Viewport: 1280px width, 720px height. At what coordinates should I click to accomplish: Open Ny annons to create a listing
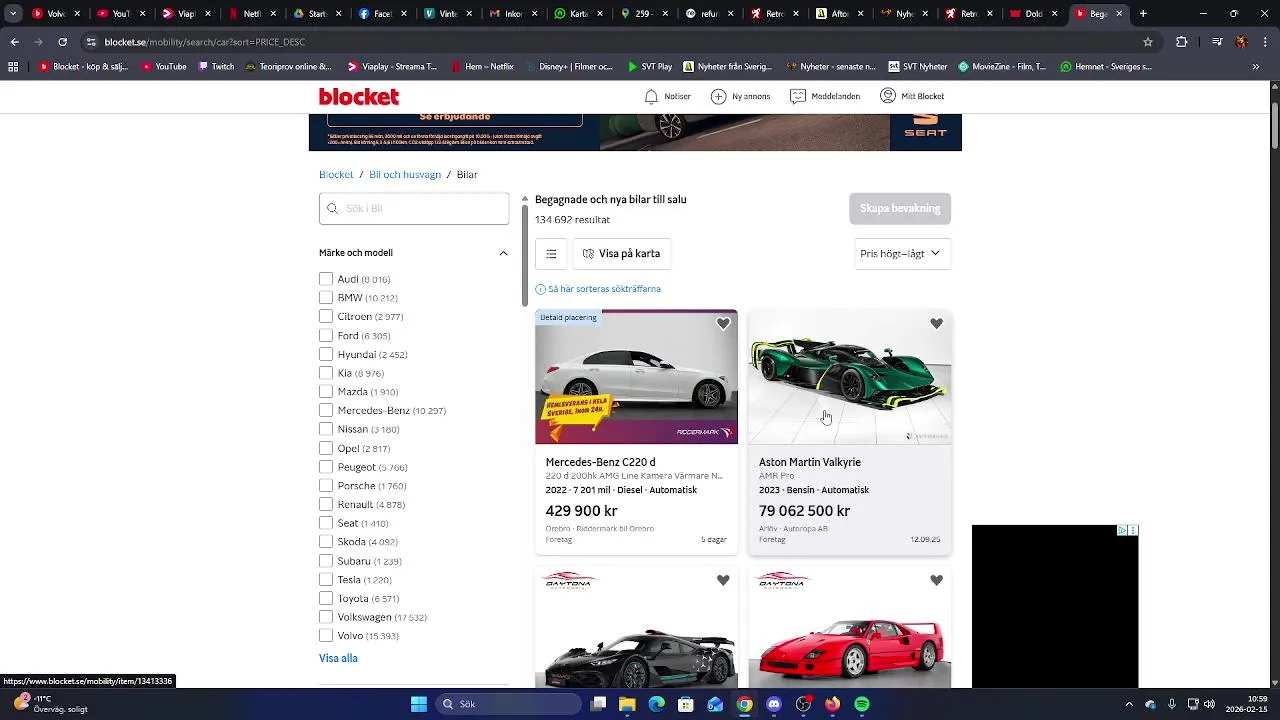coord(740,96)
